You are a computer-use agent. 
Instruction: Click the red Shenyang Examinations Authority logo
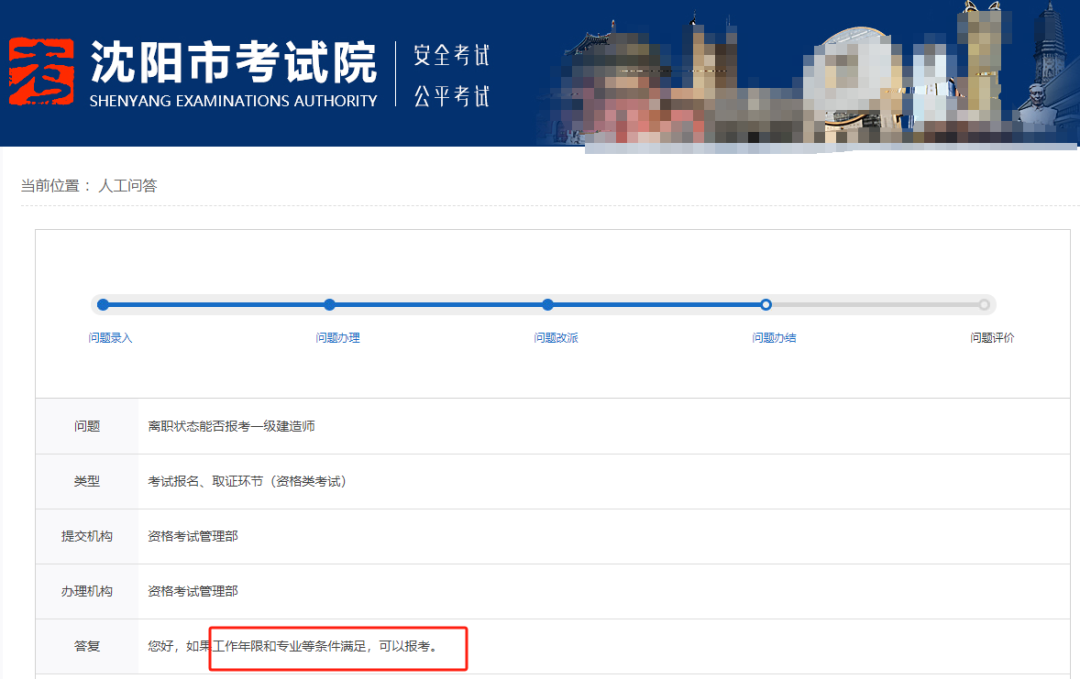[42, 71]
